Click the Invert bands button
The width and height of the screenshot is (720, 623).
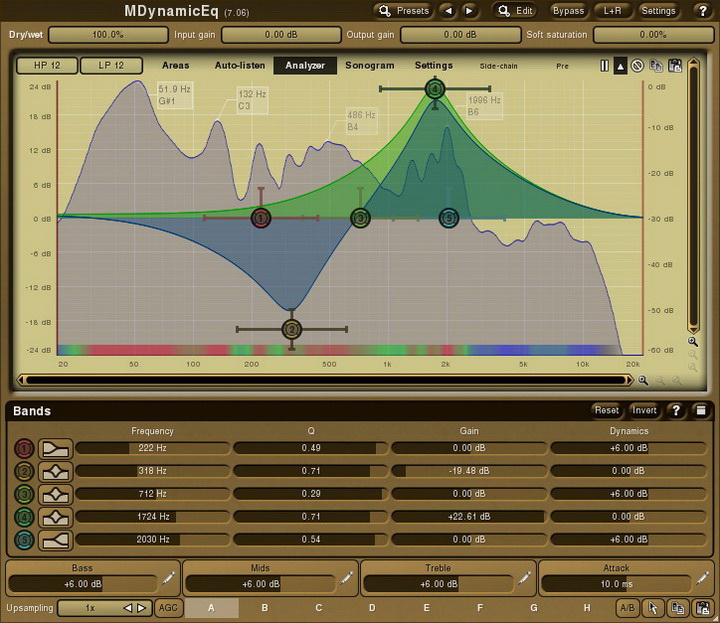644,410
